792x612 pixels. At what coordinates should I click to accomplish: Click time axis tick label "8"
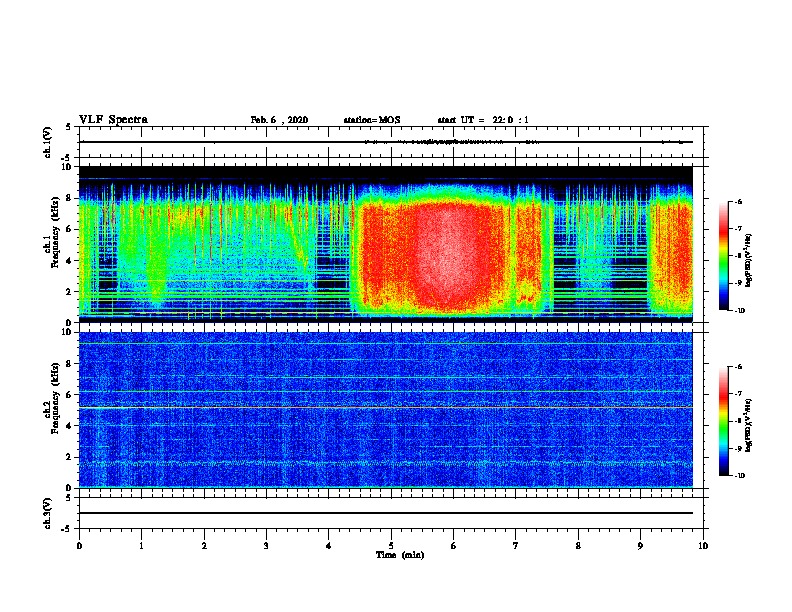pos(578,546)
